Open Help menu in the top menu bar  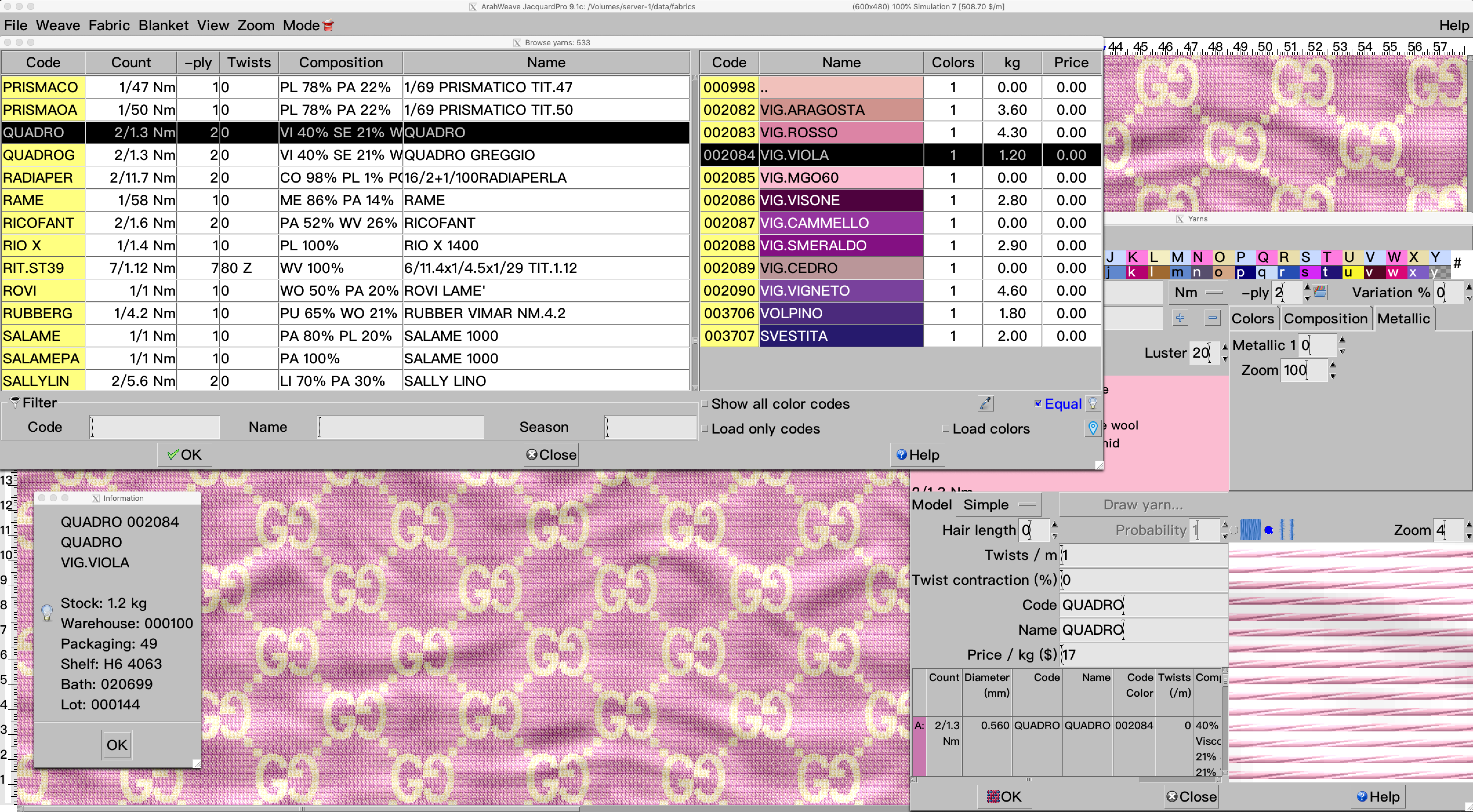[1454, 25]
